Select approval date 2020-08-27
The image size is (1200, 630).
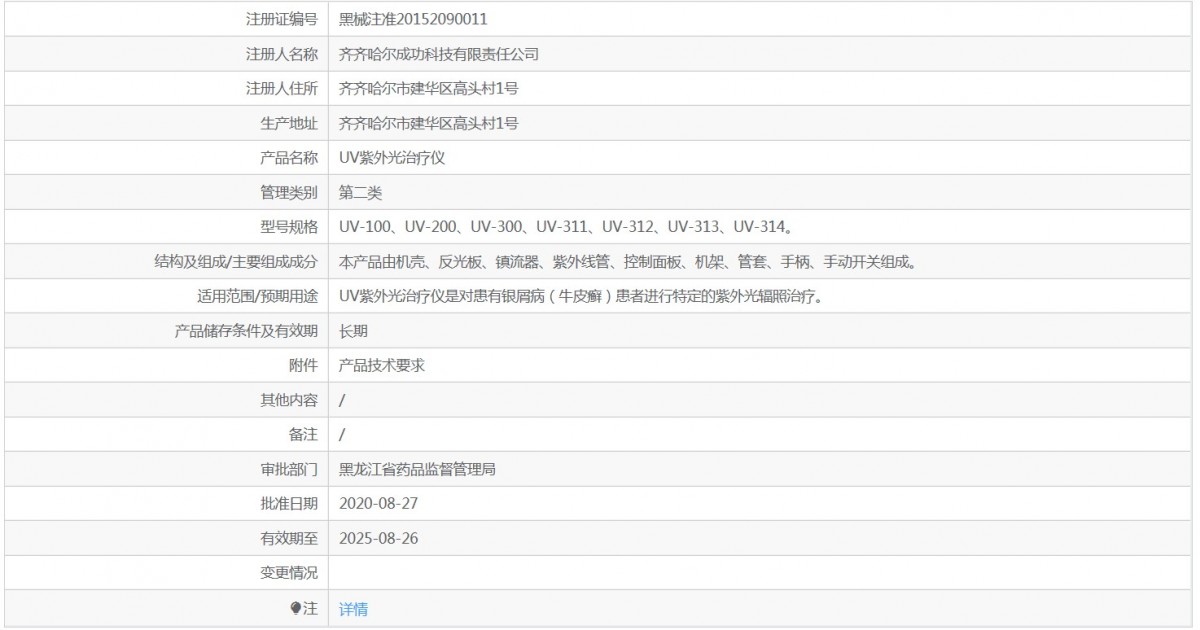point(378,504)
